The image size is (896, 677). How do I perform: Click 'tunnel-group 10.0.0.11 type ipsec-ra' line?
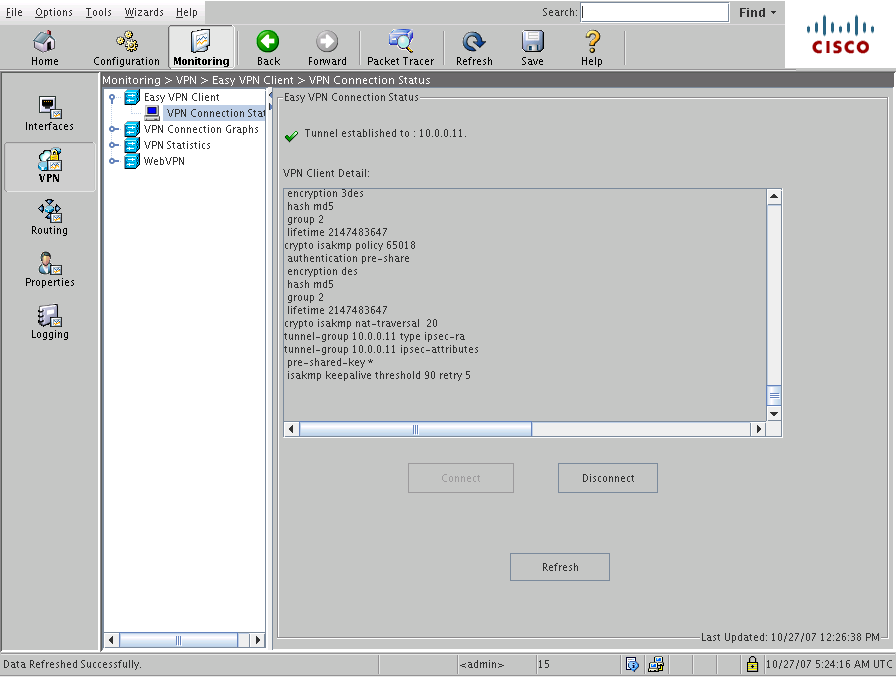374,337
